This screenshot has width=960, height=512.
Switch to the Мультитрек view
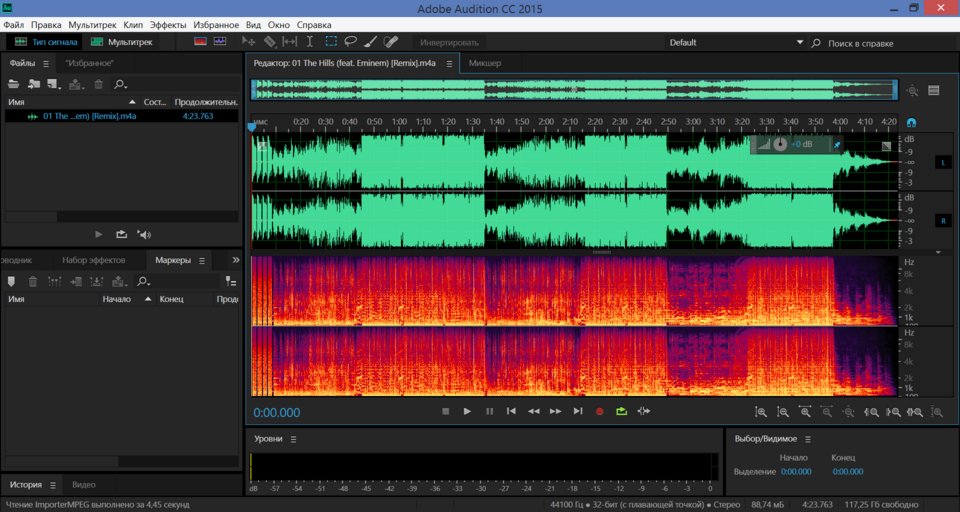click(x=121, y=42)
